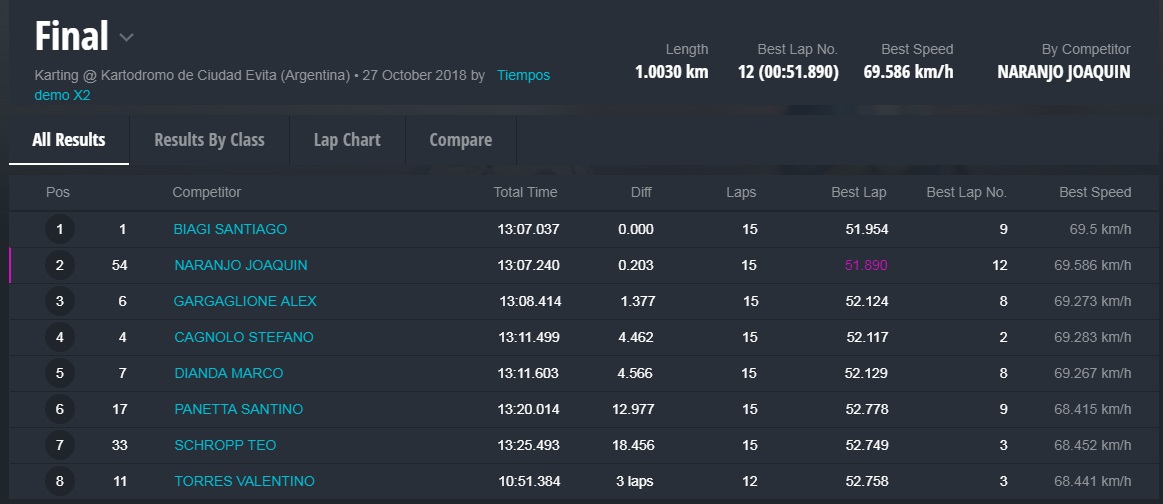Screen dimensions: 1163x504
Task: Select the All Results tab
Action: [x=69, y=140]
